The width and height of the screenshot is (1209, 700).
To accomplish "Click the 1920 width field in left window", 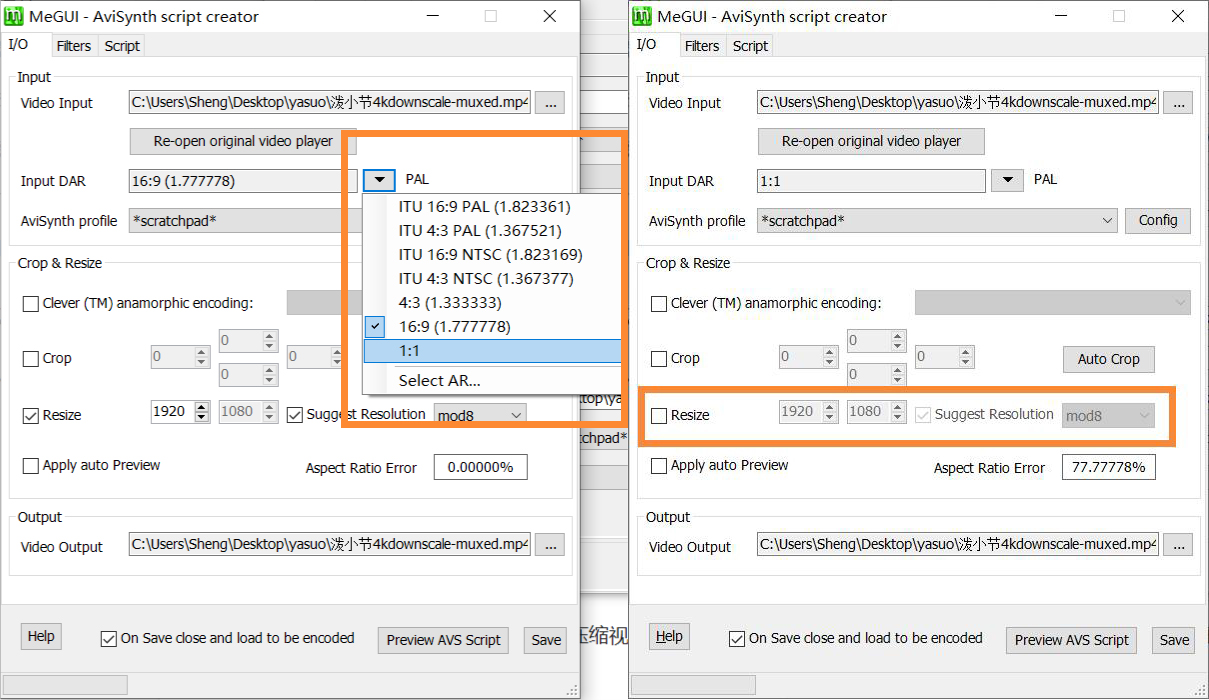I will point(172,411).
